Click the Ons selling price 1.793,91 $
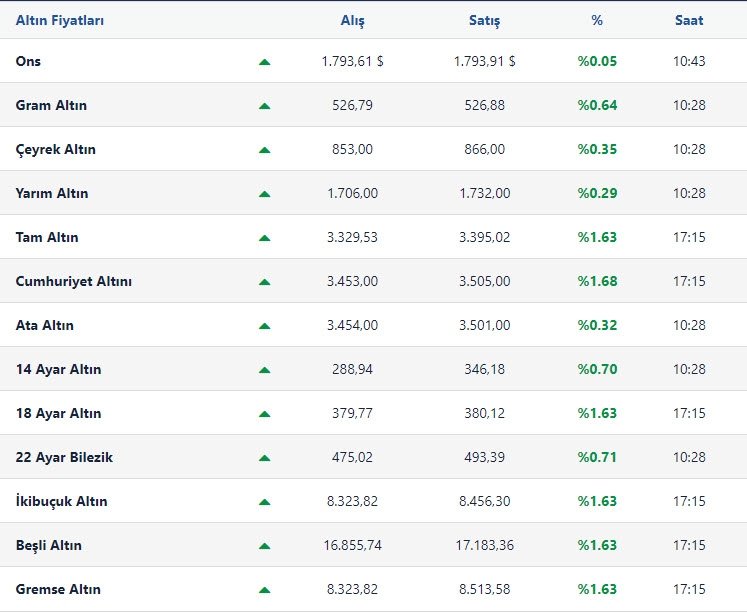Viewport: 747px width, 612px height. (x=485, y=61)
